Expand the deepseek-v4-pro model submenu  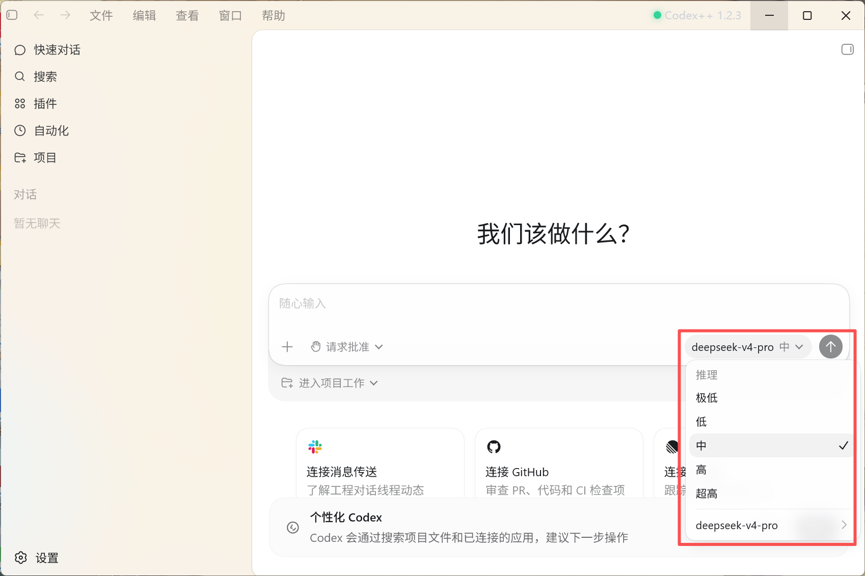(x=770, y=525)
